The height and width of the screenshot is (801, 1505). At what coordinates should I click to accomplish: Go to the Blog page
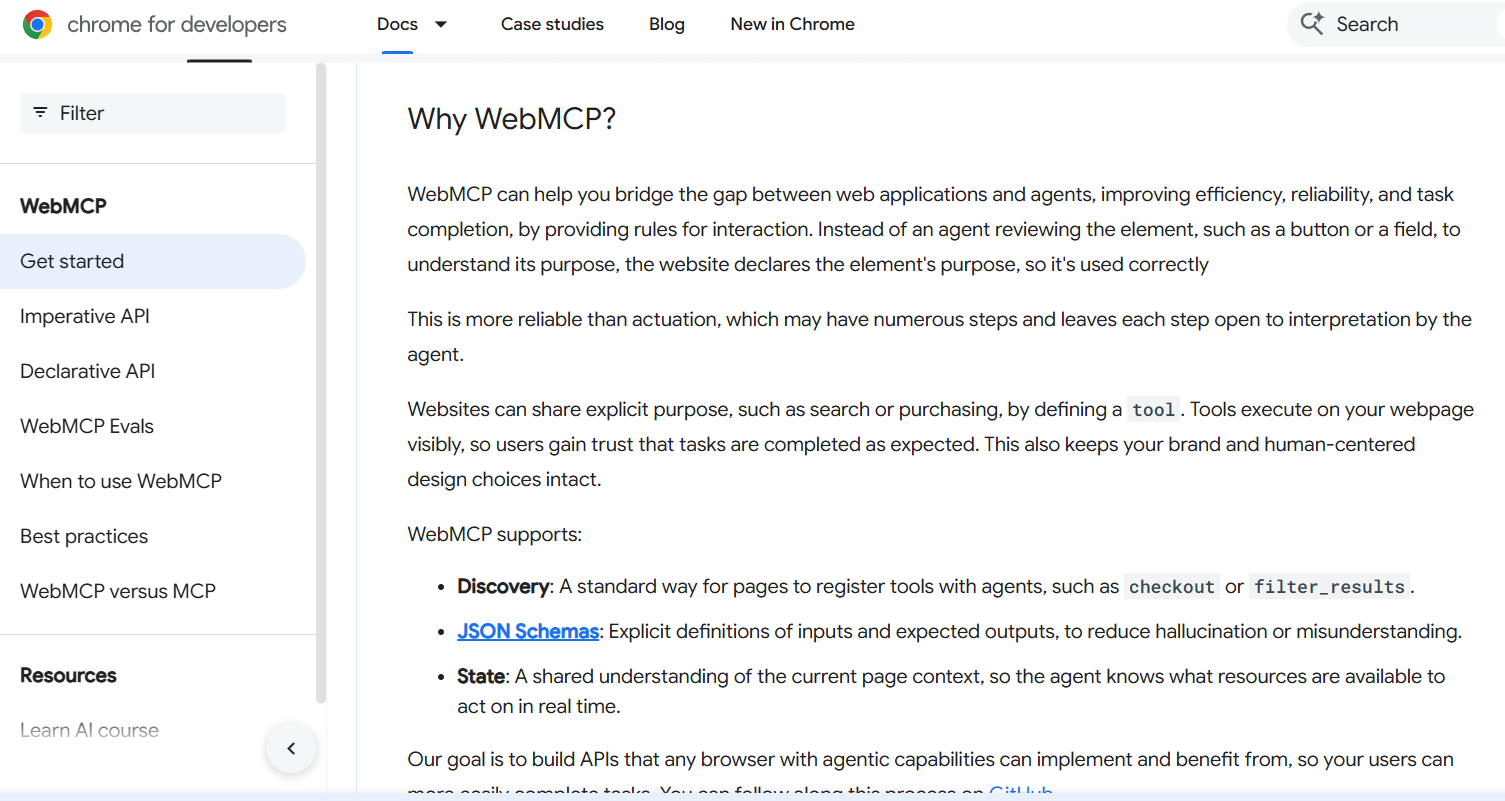pyautogui.click(x=667, y=24)
